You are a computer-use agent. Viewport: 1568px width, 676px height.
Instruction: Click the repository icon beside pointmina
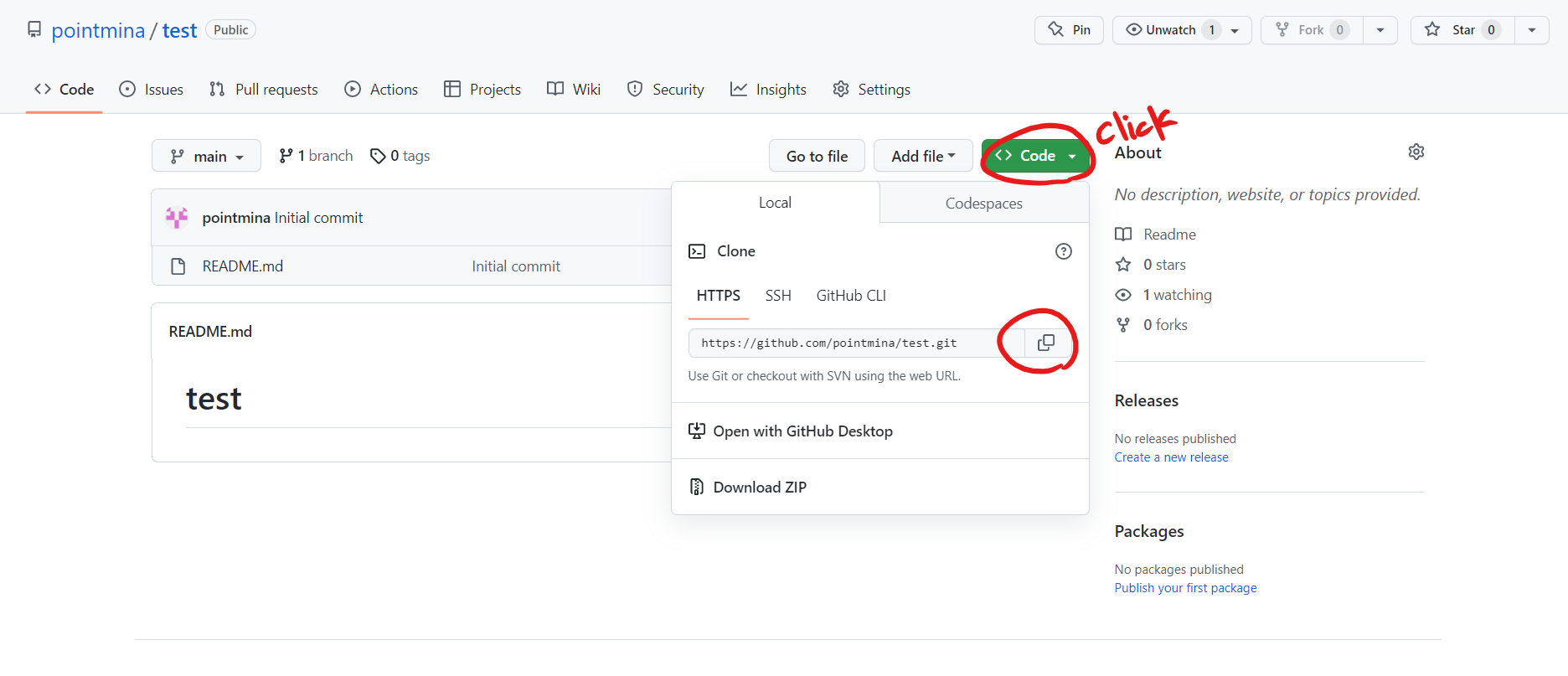pos(34,30)
